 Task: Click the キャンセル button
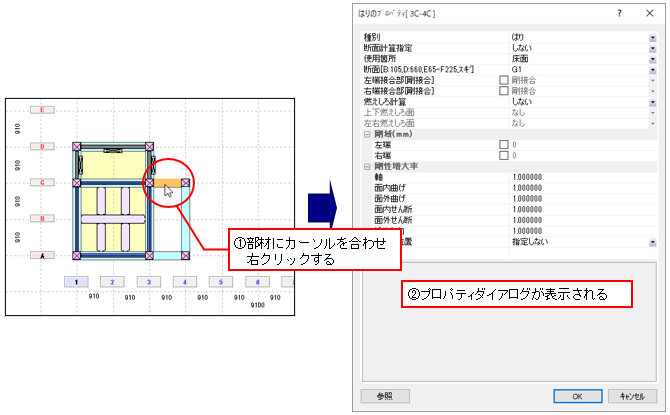tap(632, 396)
